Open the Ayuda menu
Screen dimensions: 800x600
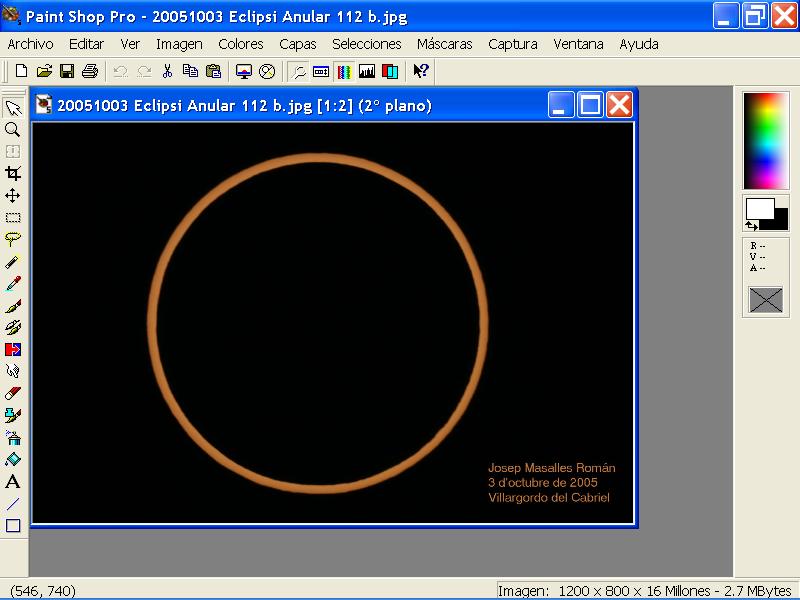(638, 44)
